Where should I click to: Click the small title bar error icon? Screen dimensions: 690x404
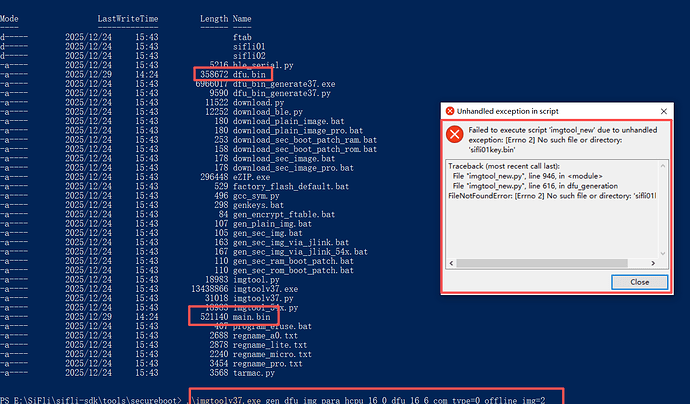[449, 110]
